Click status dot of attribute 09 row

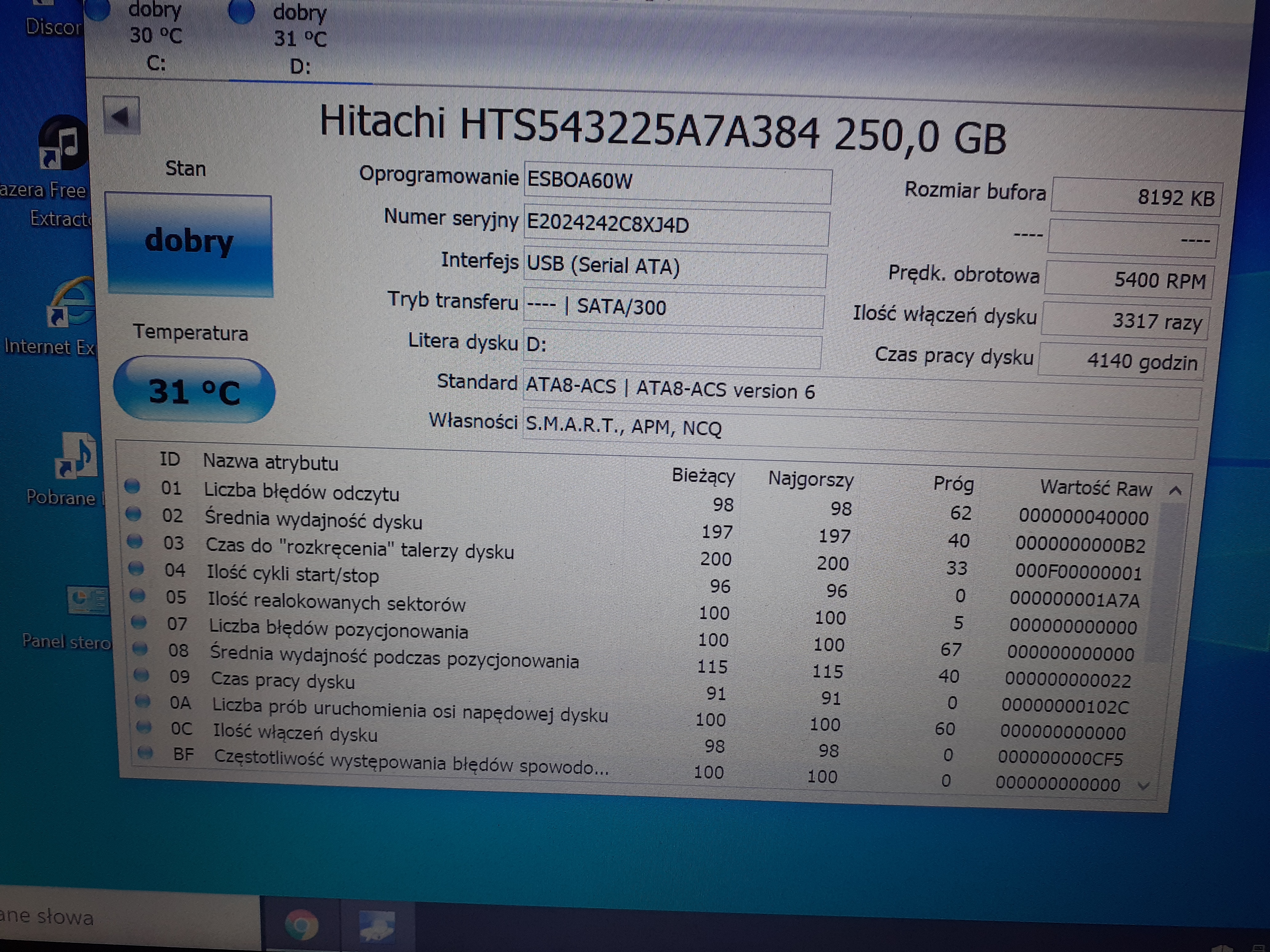141,675
